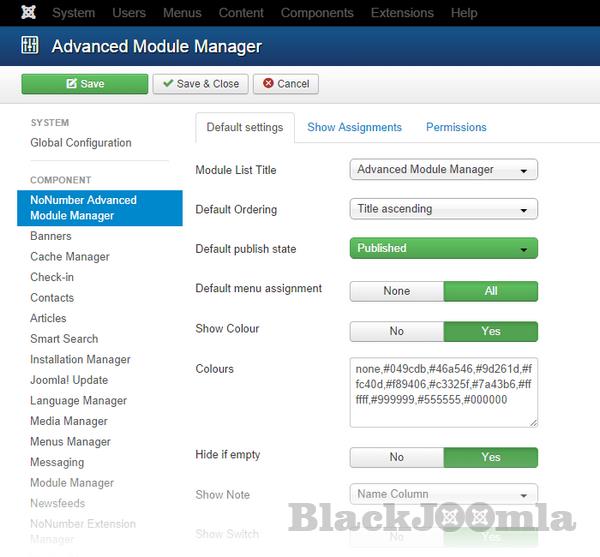Expand the Default Ordering dropdown
Image resolution: width=600 pixels, height=557 pixels.
pyautogui.click(x=443, y=209)
